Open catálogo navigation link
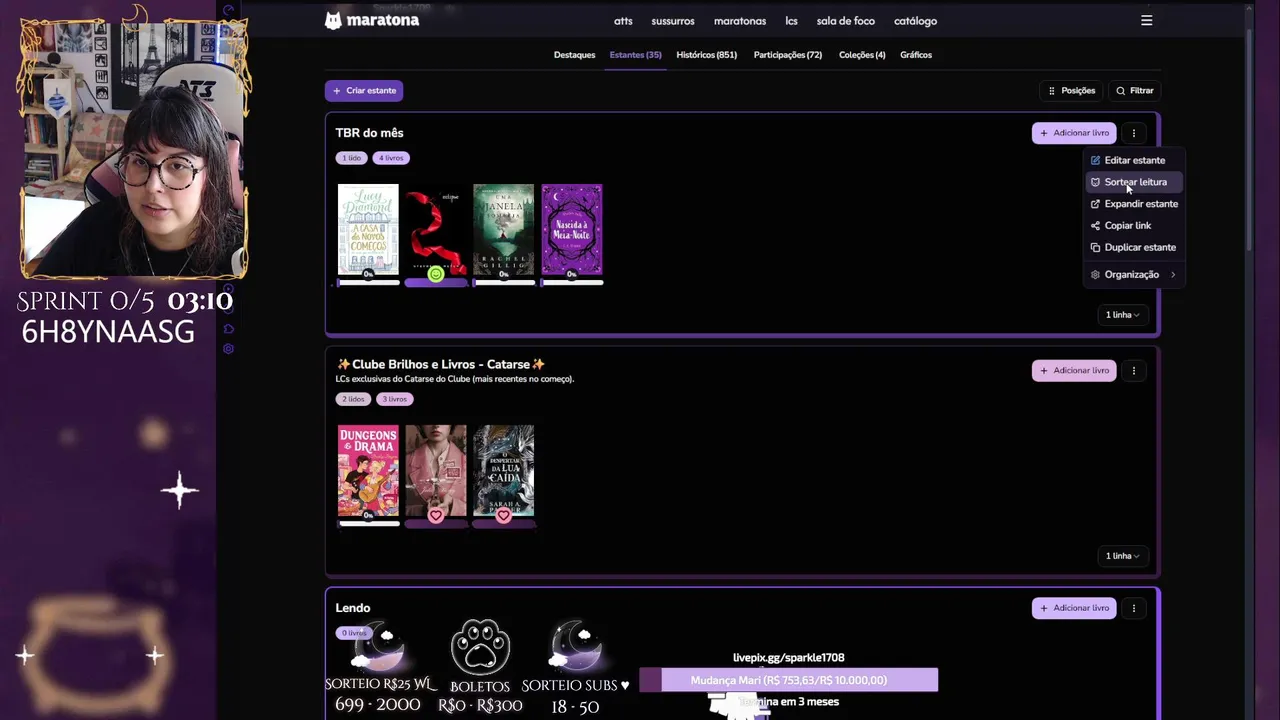 pyautogui.click(x=915, y=21)
